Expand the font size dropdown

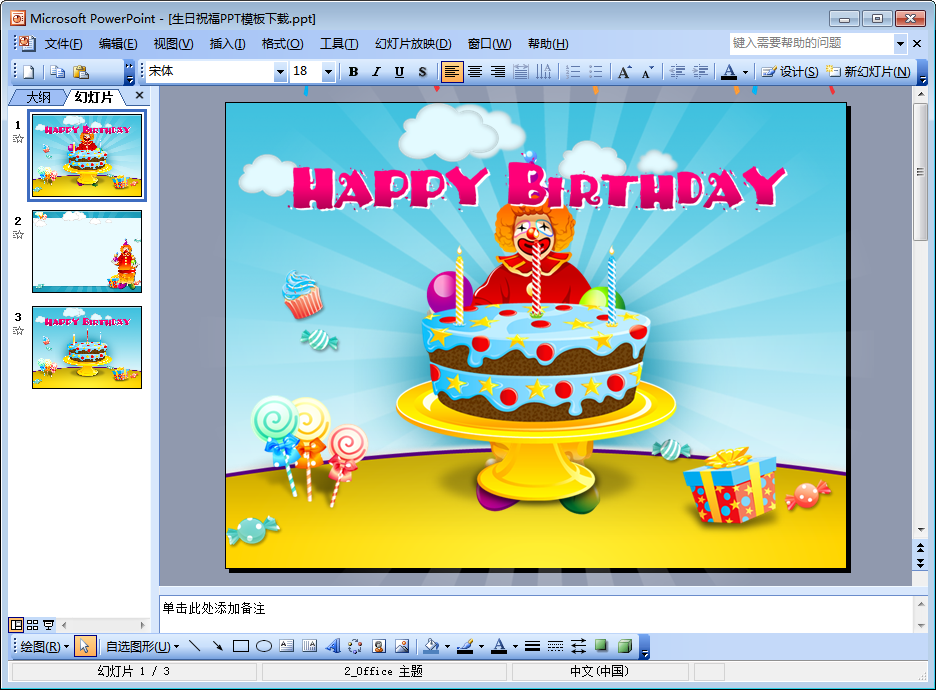click(328, 72)
